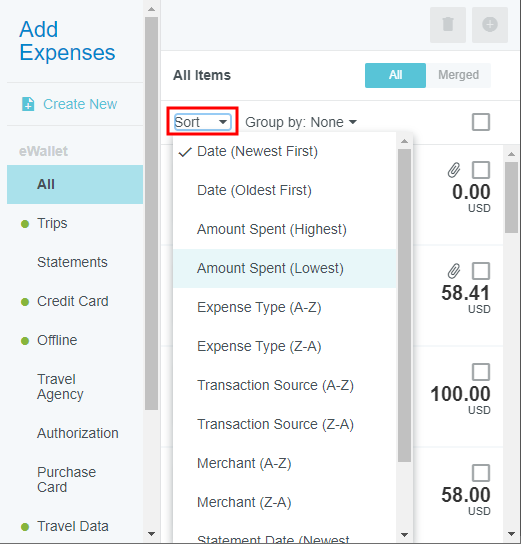Switch to the Merged tab

[458, 75]
